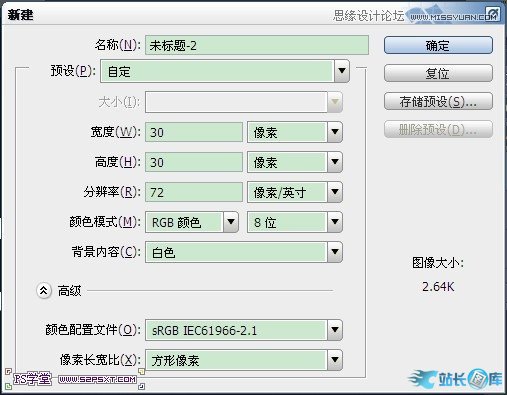Image resolution: width=507 pixels, height=395 pixels.
Task: Click the 名称(N): label
Action: 118,45
